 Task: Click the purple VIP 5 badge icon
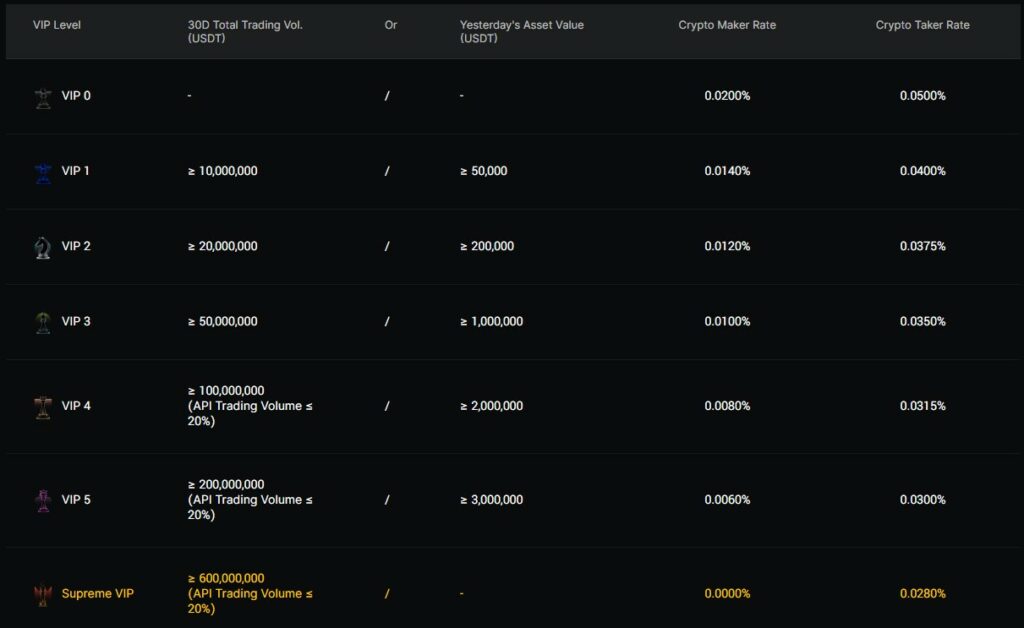tap(43, 501)
